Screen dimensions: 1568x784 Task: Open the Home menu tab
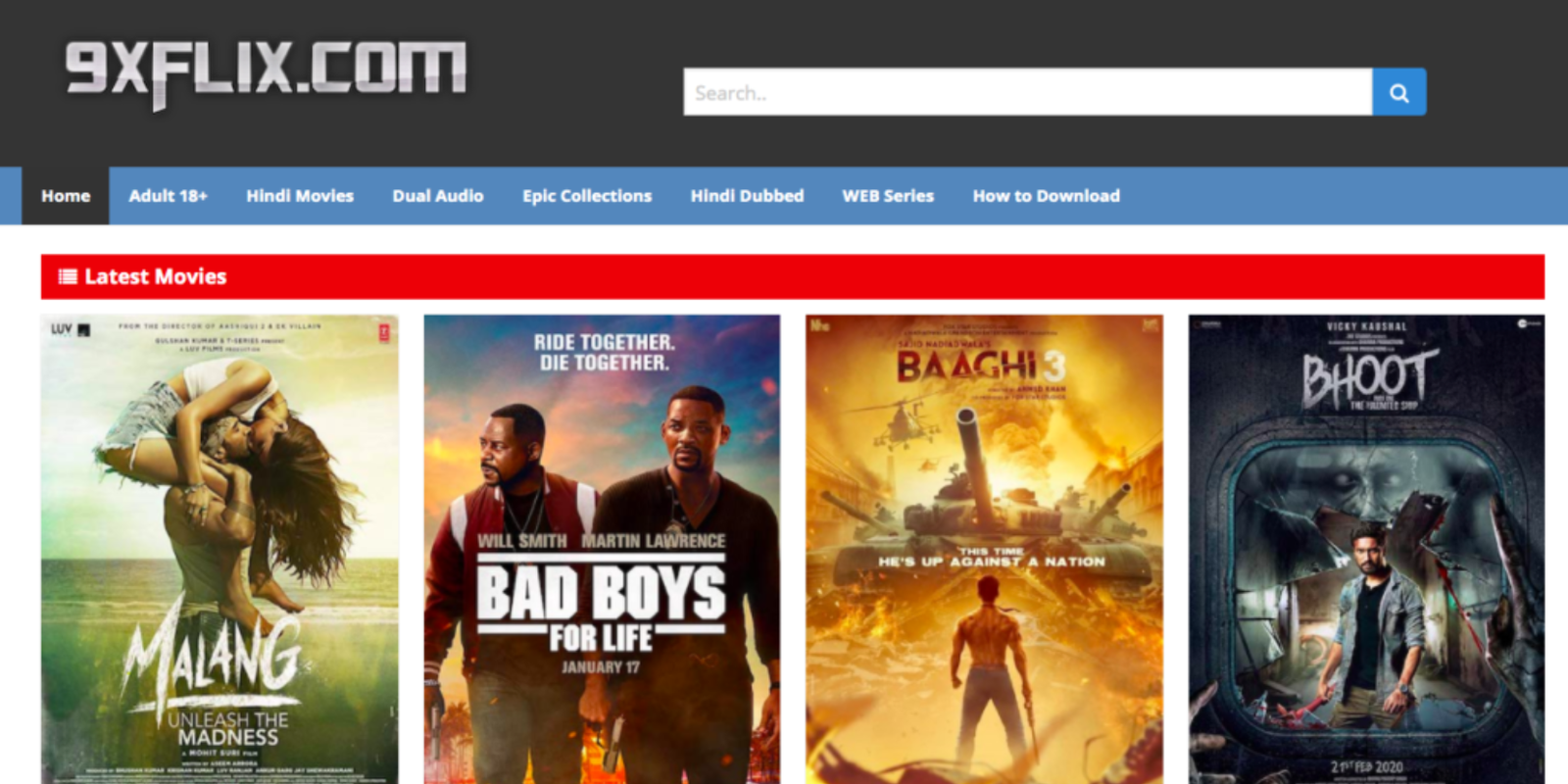pos(66,196)
